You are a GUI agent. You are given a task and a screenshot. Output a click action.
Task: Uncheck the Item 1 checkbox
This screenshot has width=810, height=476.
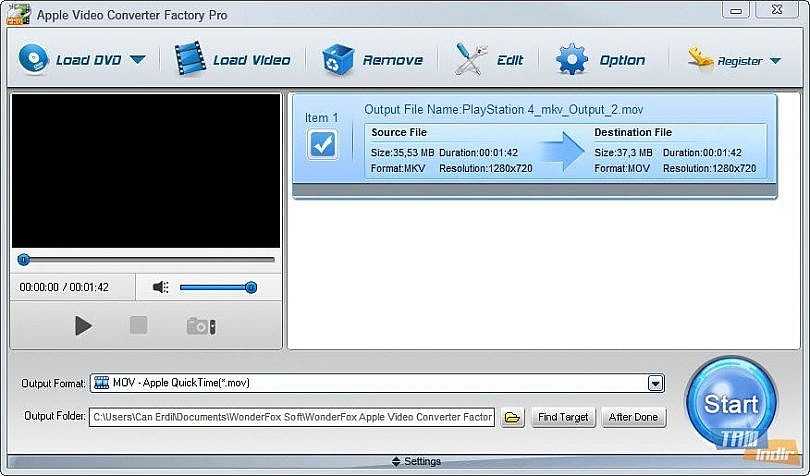click(x=323, y=144)
